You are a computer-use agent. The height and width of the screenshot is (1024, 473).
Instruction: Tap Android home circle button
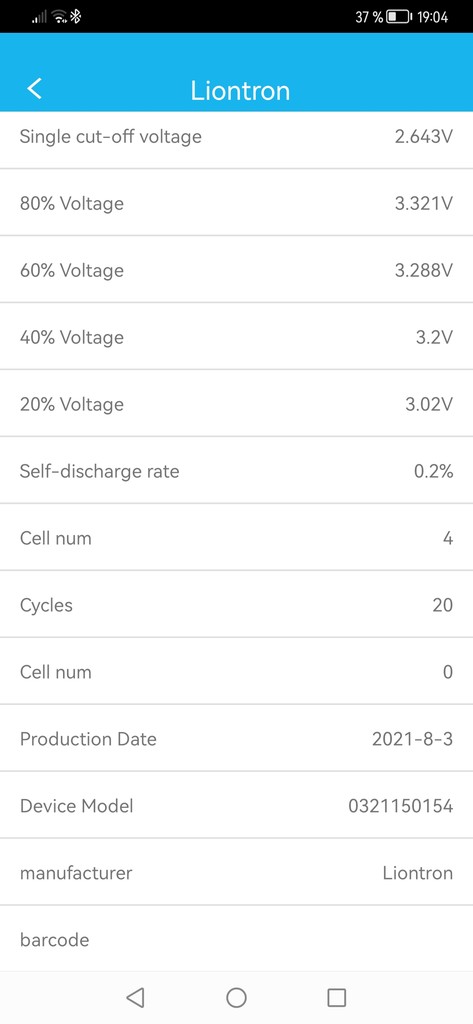pyautogui.click(x=236, y=997)
